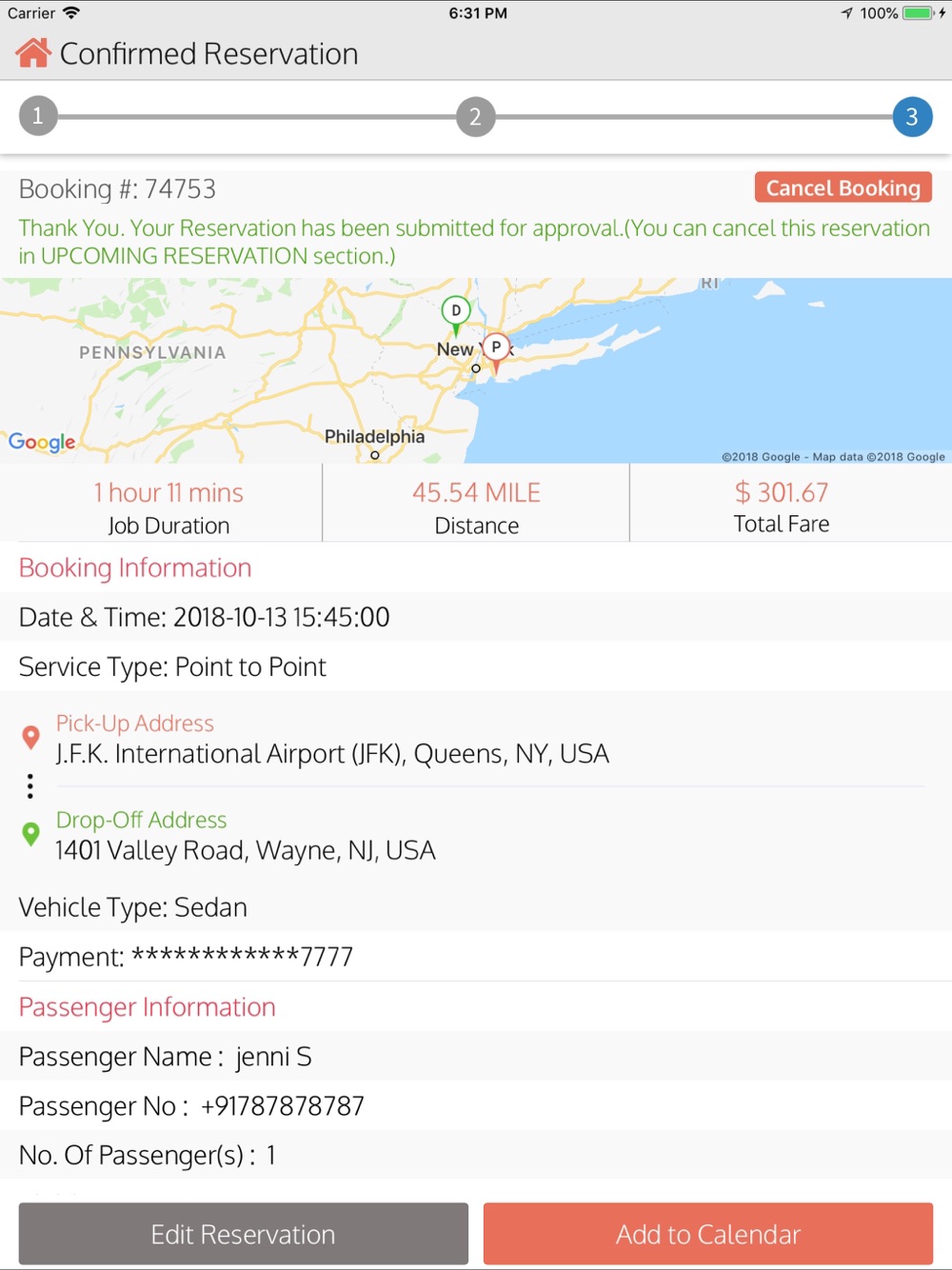The height and width of the screenshot is (1270, 952).
Task: Tap the green drop-off address pin icon
Action: click(x=30, y=834)
